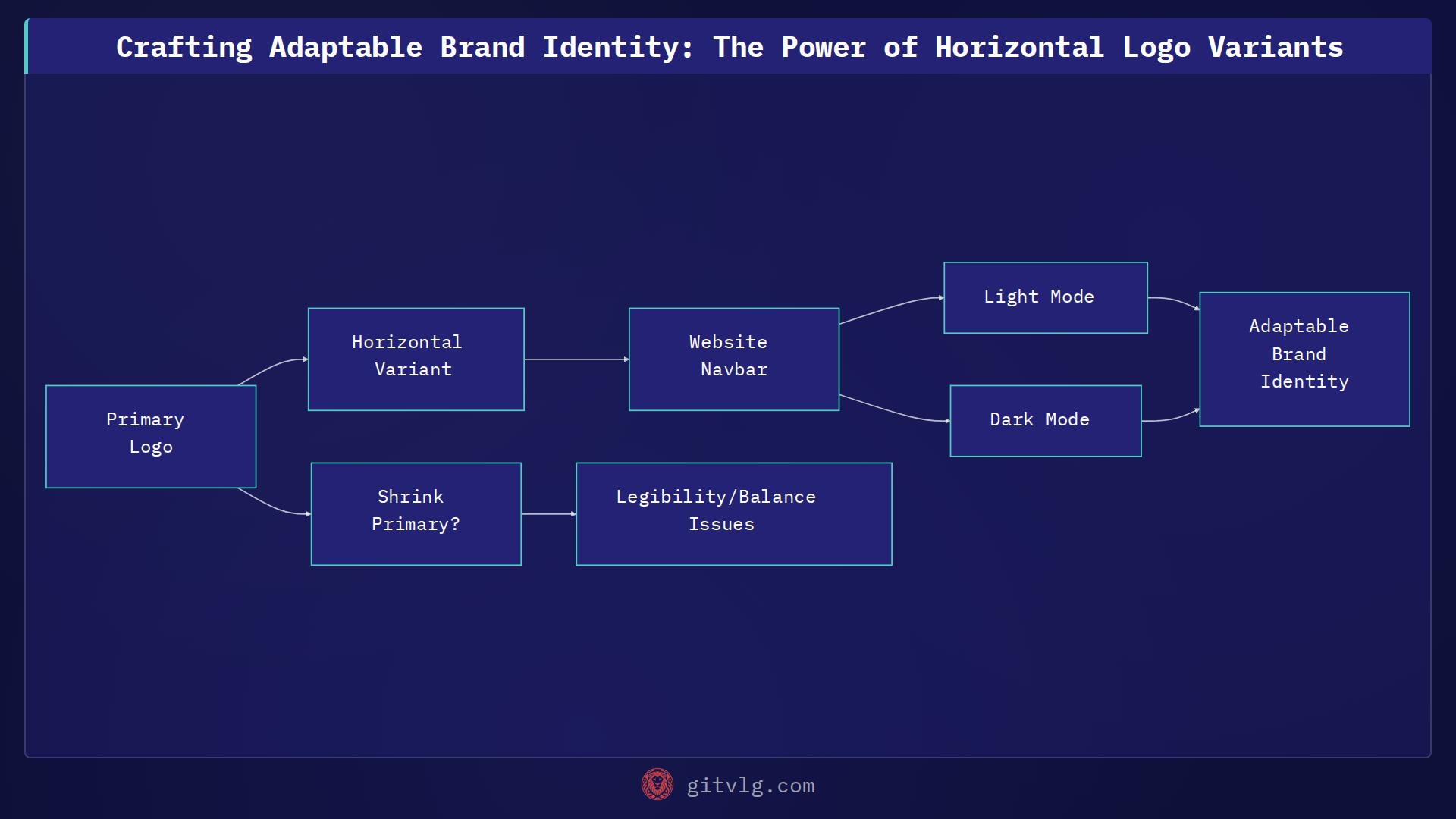Choose the Light Mode box
This screenshot has width=1456, height=819.
pos(1046,297)
